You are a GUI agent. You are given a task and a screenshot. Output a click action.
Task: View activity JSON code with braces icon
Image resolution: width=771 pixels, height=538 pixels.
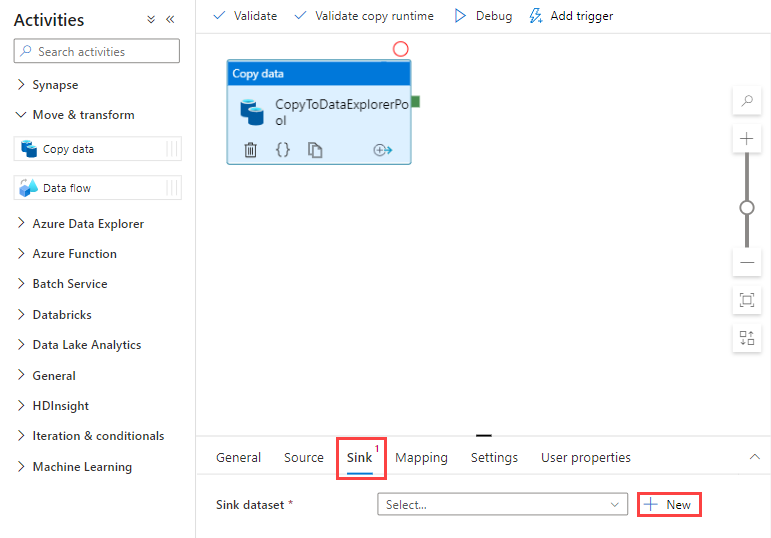coord(283,149)
